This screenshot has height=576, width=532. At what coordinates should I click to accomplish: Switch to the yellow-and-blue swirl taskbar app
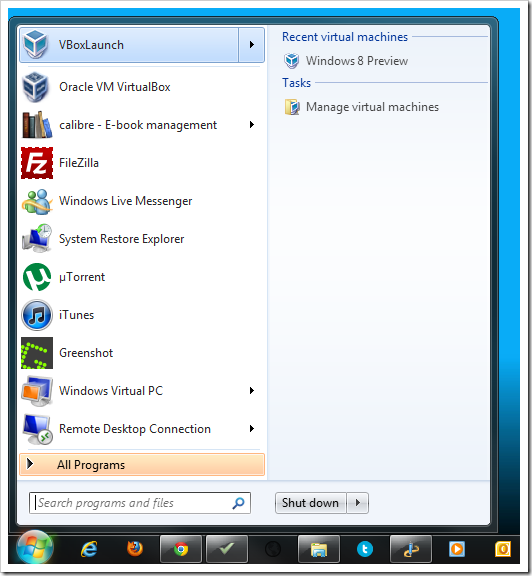(411, 549)
